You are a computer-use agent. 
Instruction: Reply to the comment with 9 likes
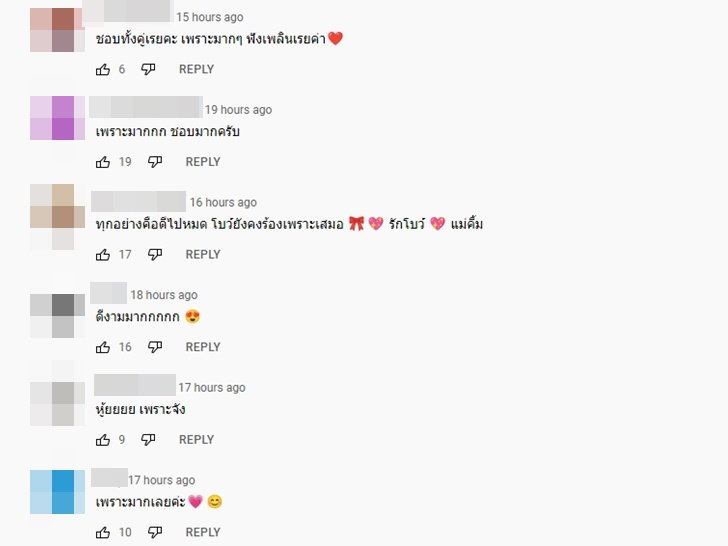196,439
